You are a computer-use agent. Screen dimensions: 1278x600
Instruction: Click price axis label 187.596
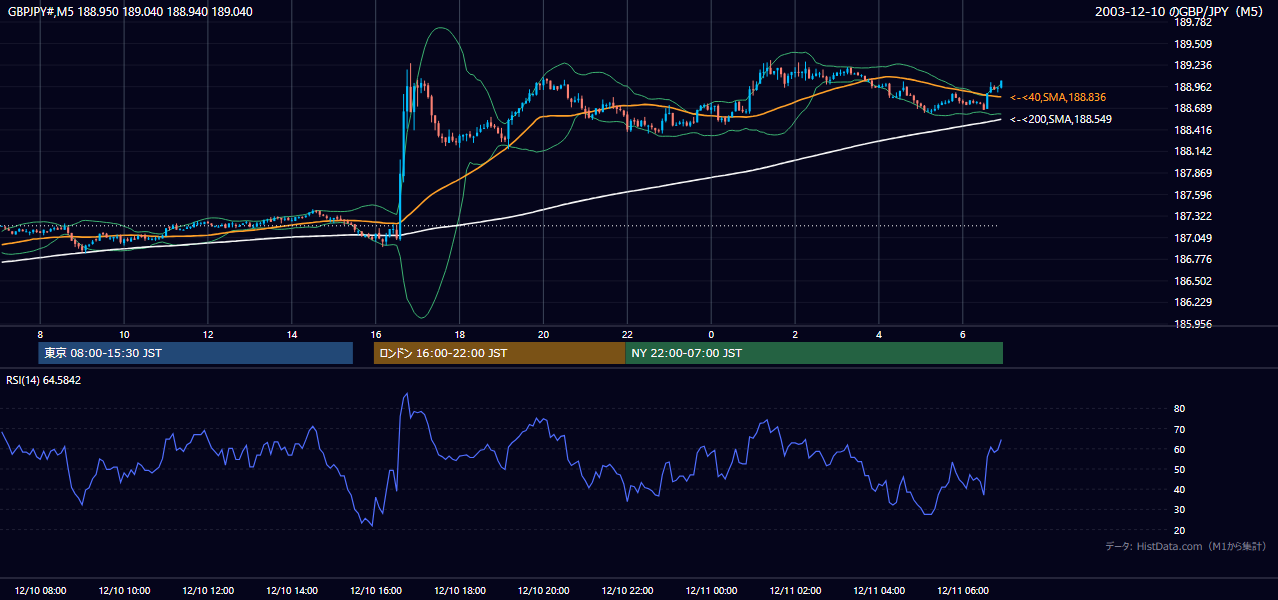pos(1192,195)
